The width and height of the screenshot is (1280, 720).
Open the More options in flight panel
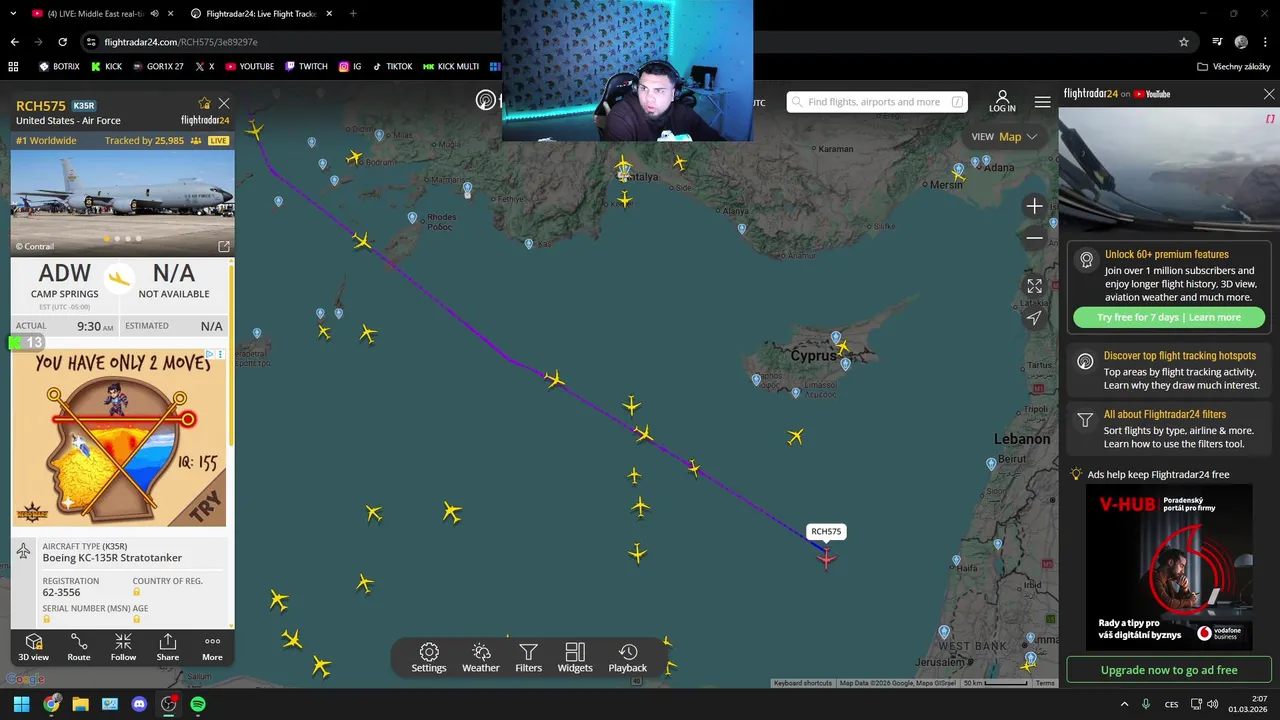click(x=212, y=647)
